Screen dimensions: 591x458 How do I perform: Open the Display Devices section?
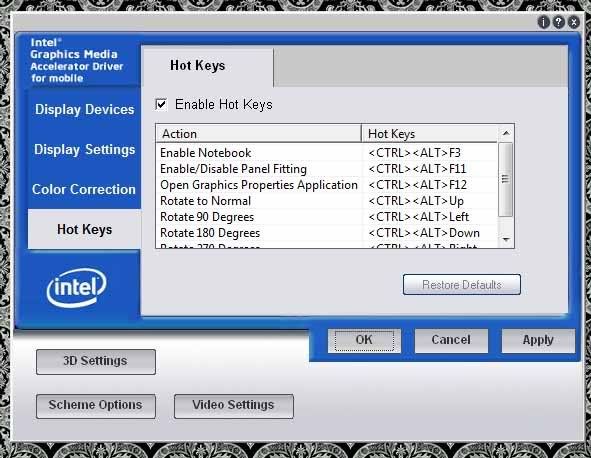tap(84, 109)
